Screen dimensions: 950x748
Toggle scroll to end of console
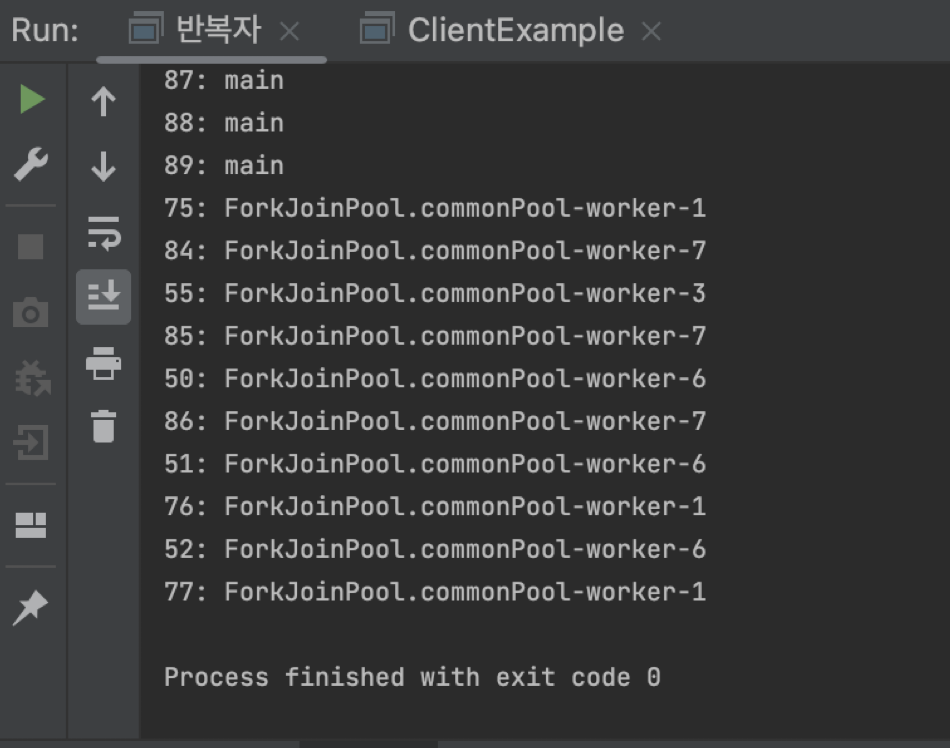pos(104,297)
